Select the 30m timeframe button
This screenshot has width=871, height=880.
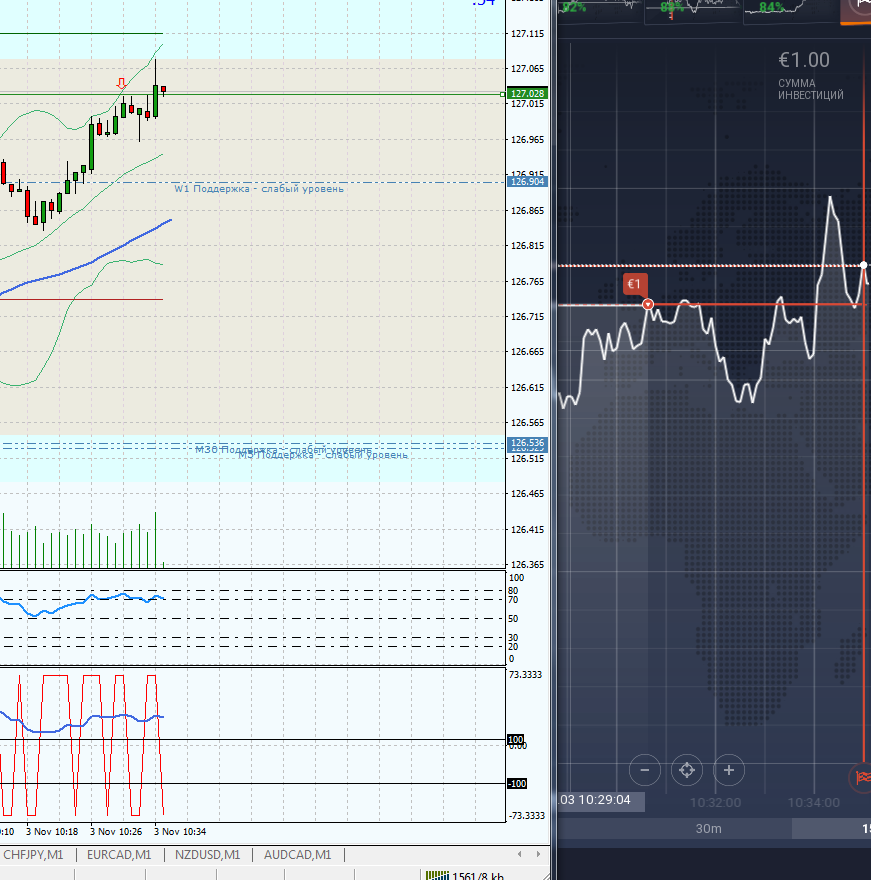pos(708,828)
